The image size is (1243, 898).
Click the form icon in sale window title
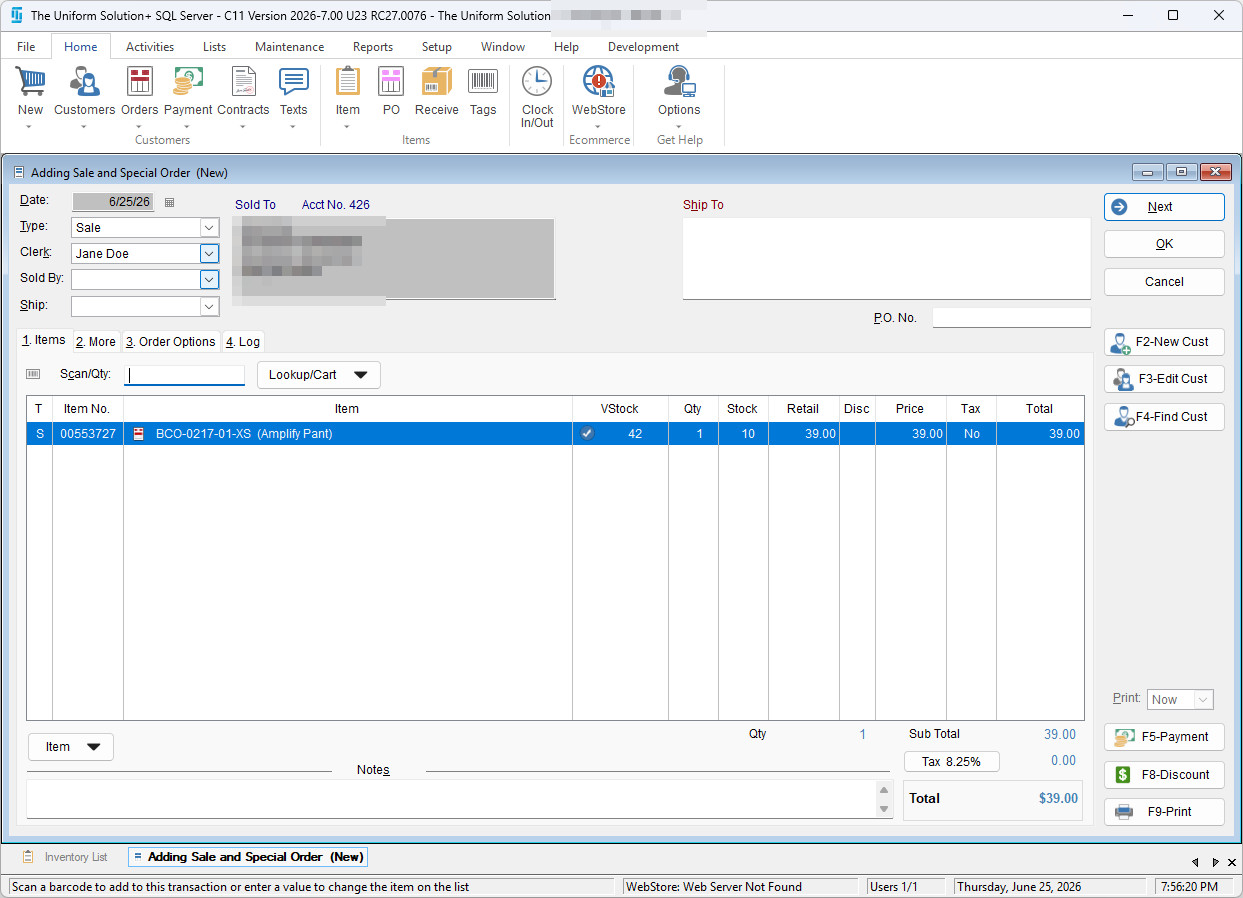pos(19,172)
